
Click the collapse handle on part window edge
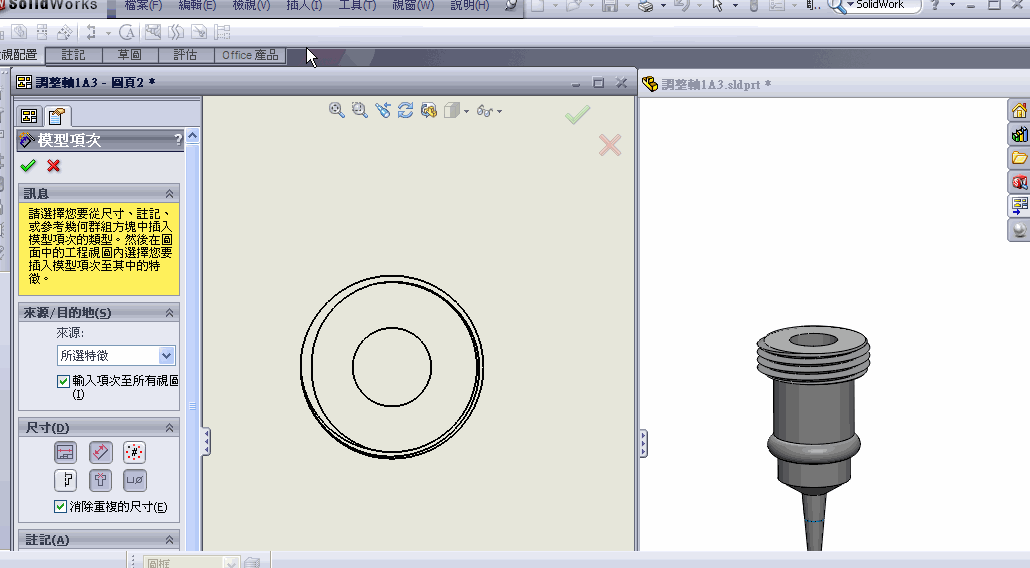point(643,444)
